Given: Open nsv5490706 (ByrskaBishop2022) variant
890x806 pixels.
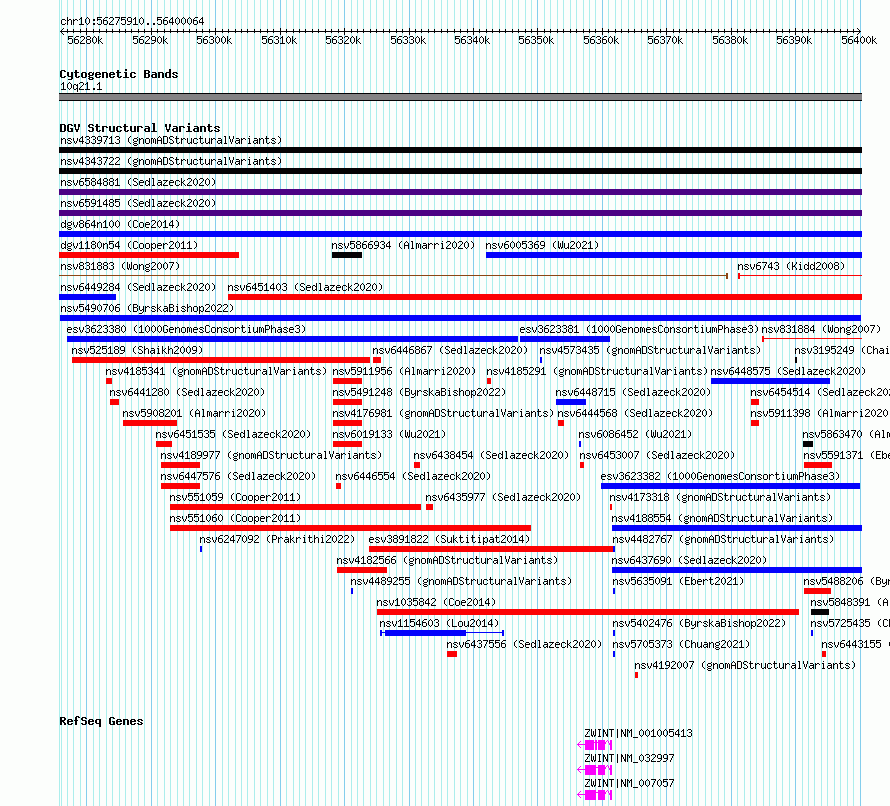Looking at the screenshot, I should coord(147,308).
